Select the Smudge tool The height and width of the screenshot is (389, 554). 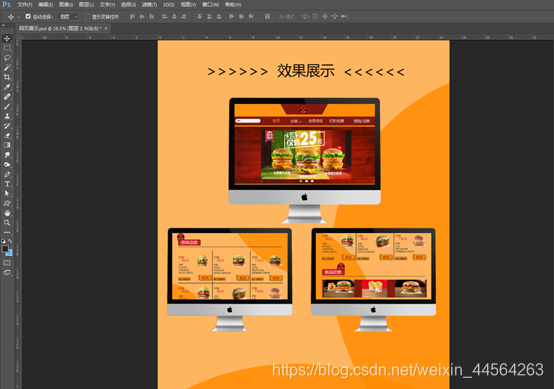click(x=7, y=155)
